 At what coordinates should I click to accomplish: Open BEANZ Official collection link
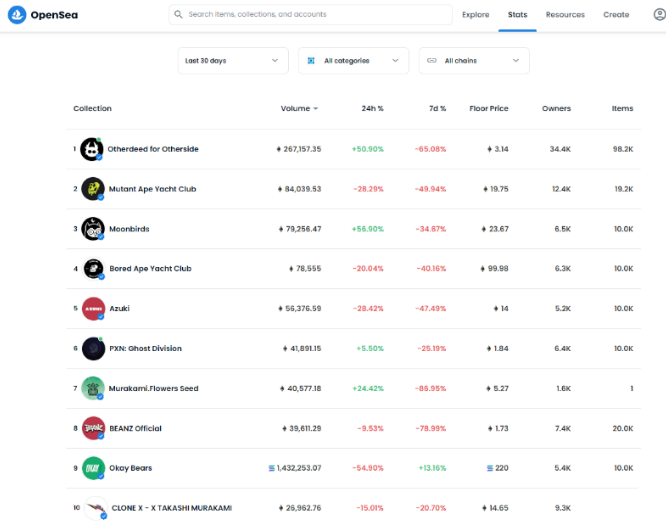coord(135,428)
